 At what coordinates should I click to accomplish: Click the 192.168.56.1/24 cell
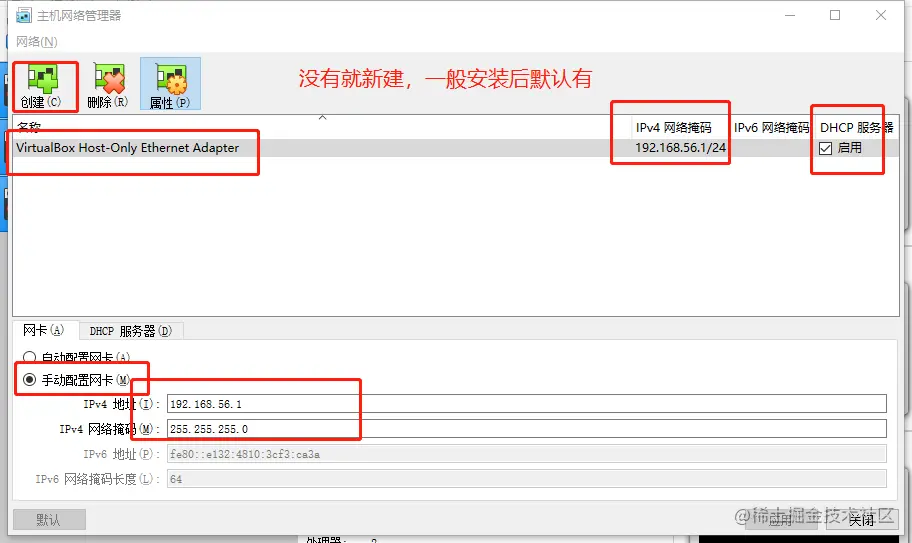click(x=681, y=148)
